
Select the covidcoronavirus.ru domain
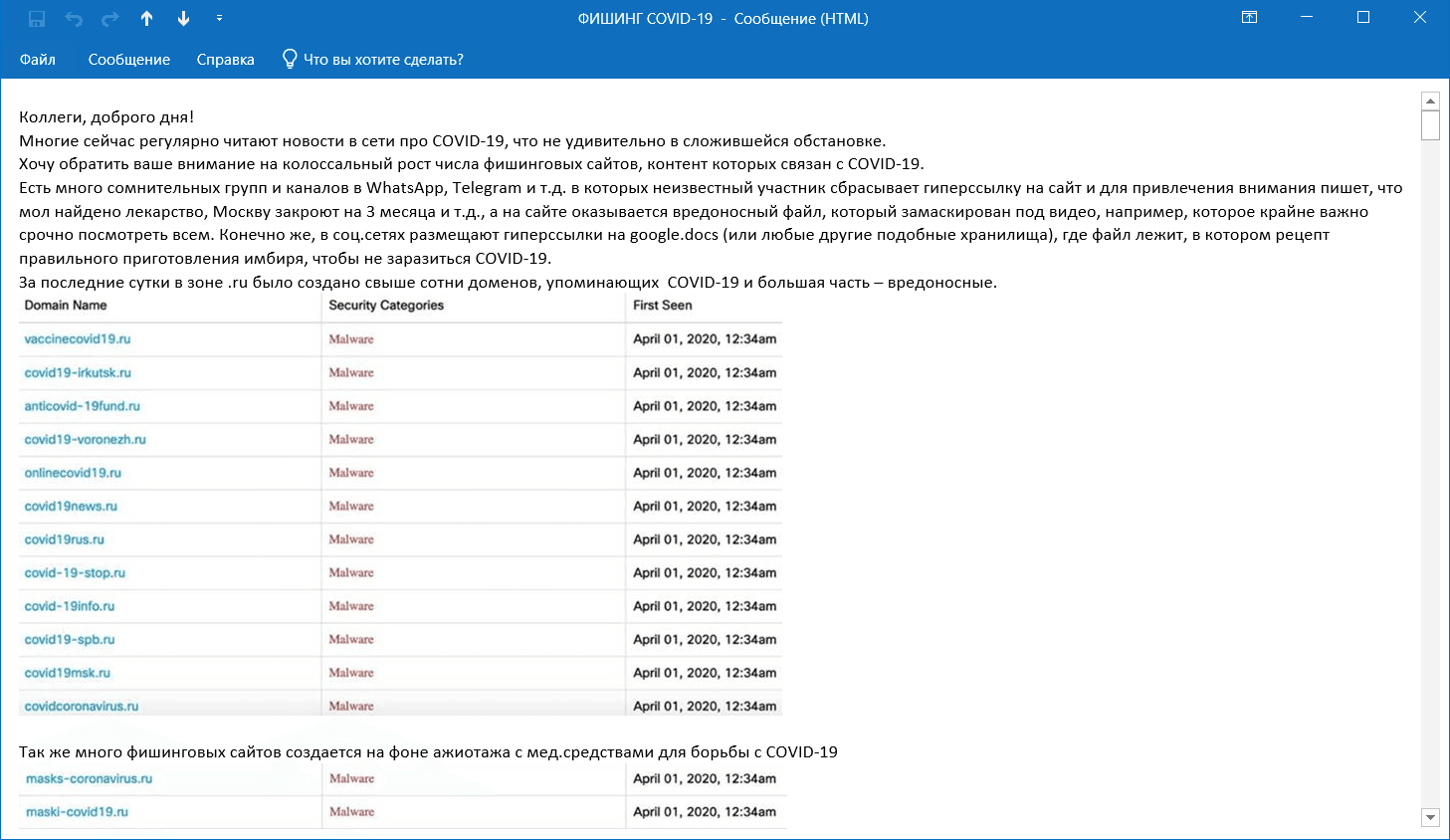(x=82, y=707)
